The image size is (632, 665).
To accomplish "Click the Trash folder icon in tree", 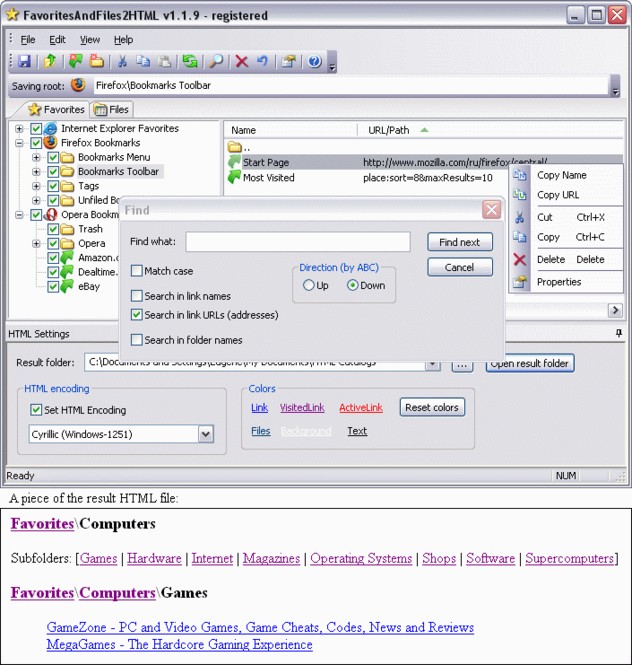I will click(x=67, y=229).
